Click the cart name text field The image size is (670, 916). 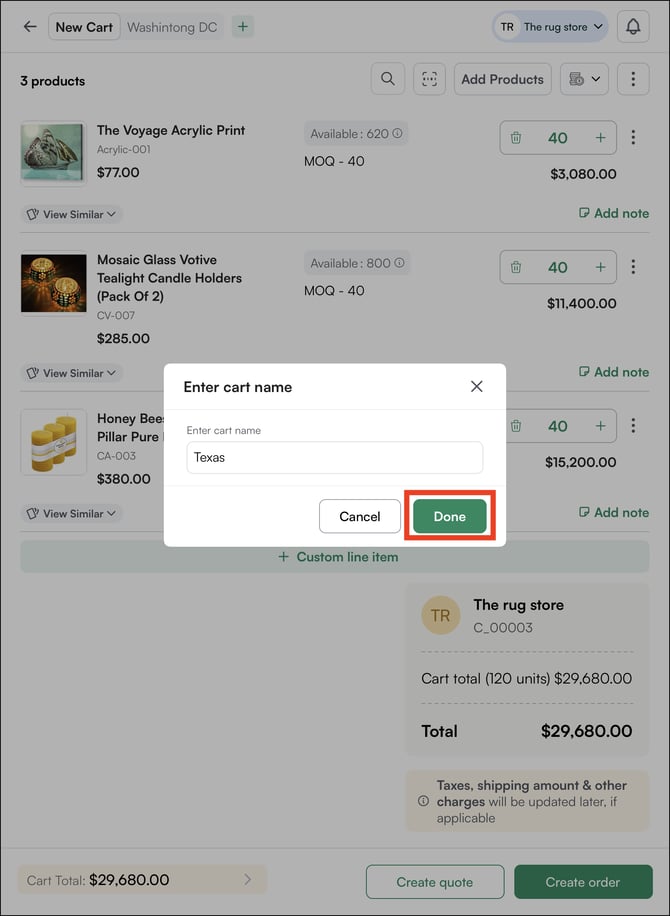pyautogui.click(x=335, y=457)
